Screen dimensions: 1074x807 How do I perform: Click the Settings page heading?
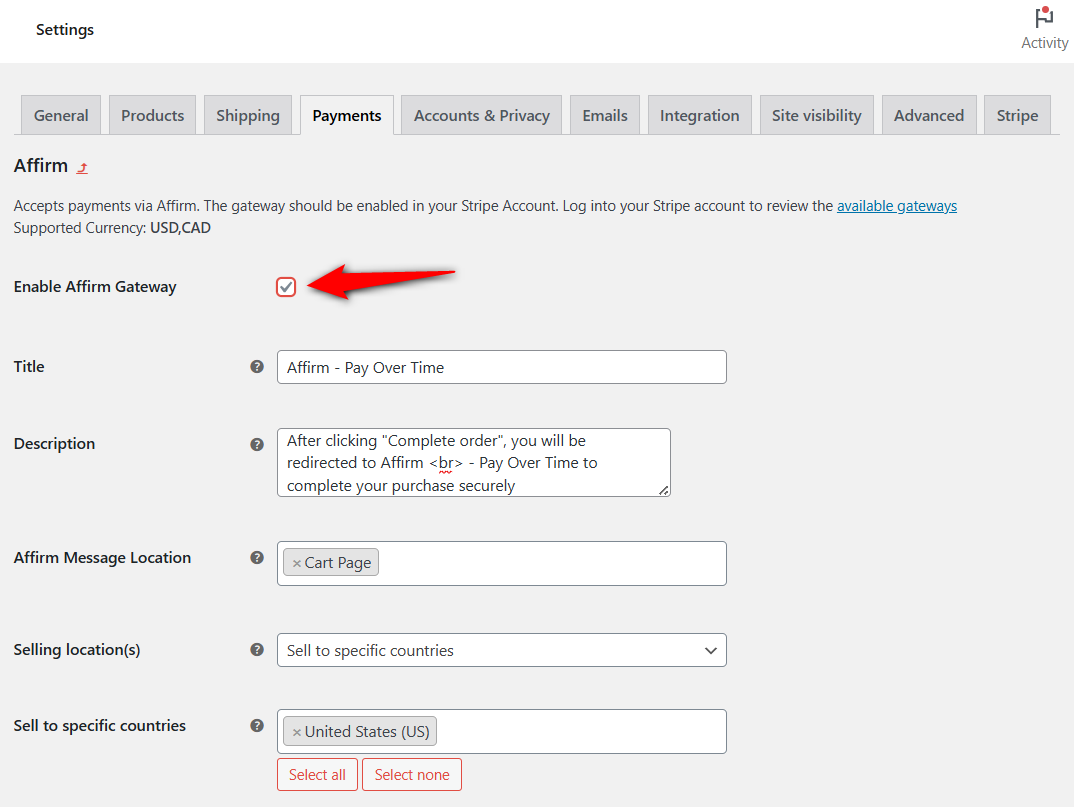pyautogui.click(x=64, y=29)
